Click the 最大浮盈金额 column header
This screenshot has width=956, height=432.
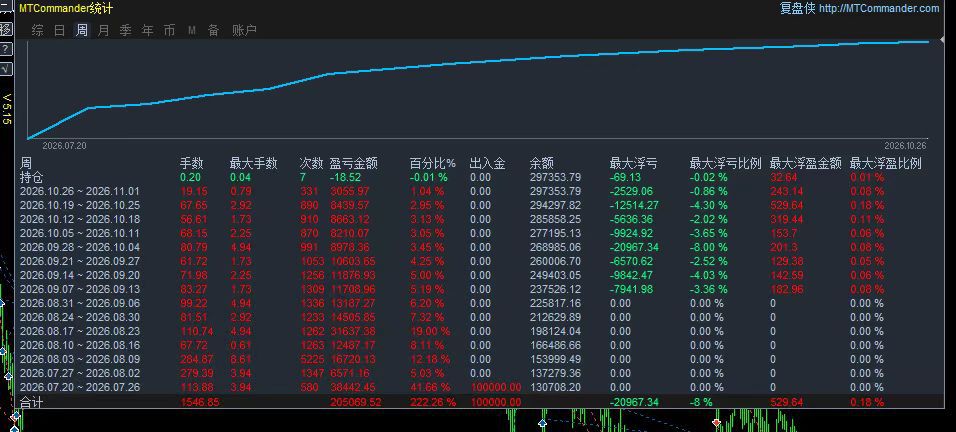pos(805,163)
